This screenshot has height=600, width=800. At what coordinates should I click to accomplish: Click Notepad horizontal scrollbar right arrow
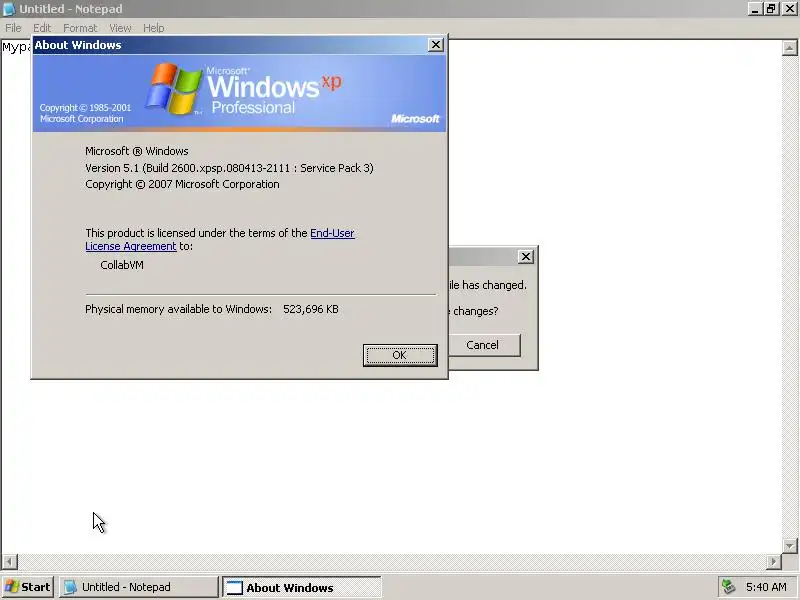pos(773,561)
